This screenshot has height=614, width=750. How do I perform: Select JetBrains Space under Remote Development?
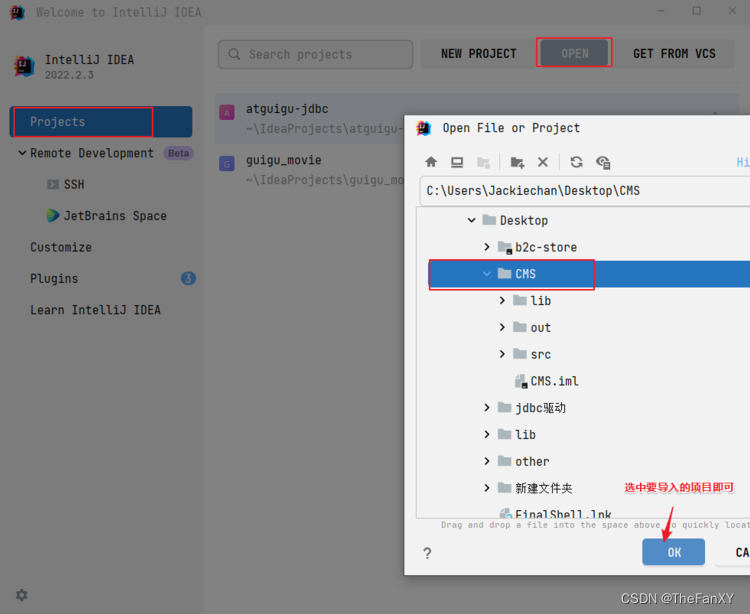[x=115, y=216]
